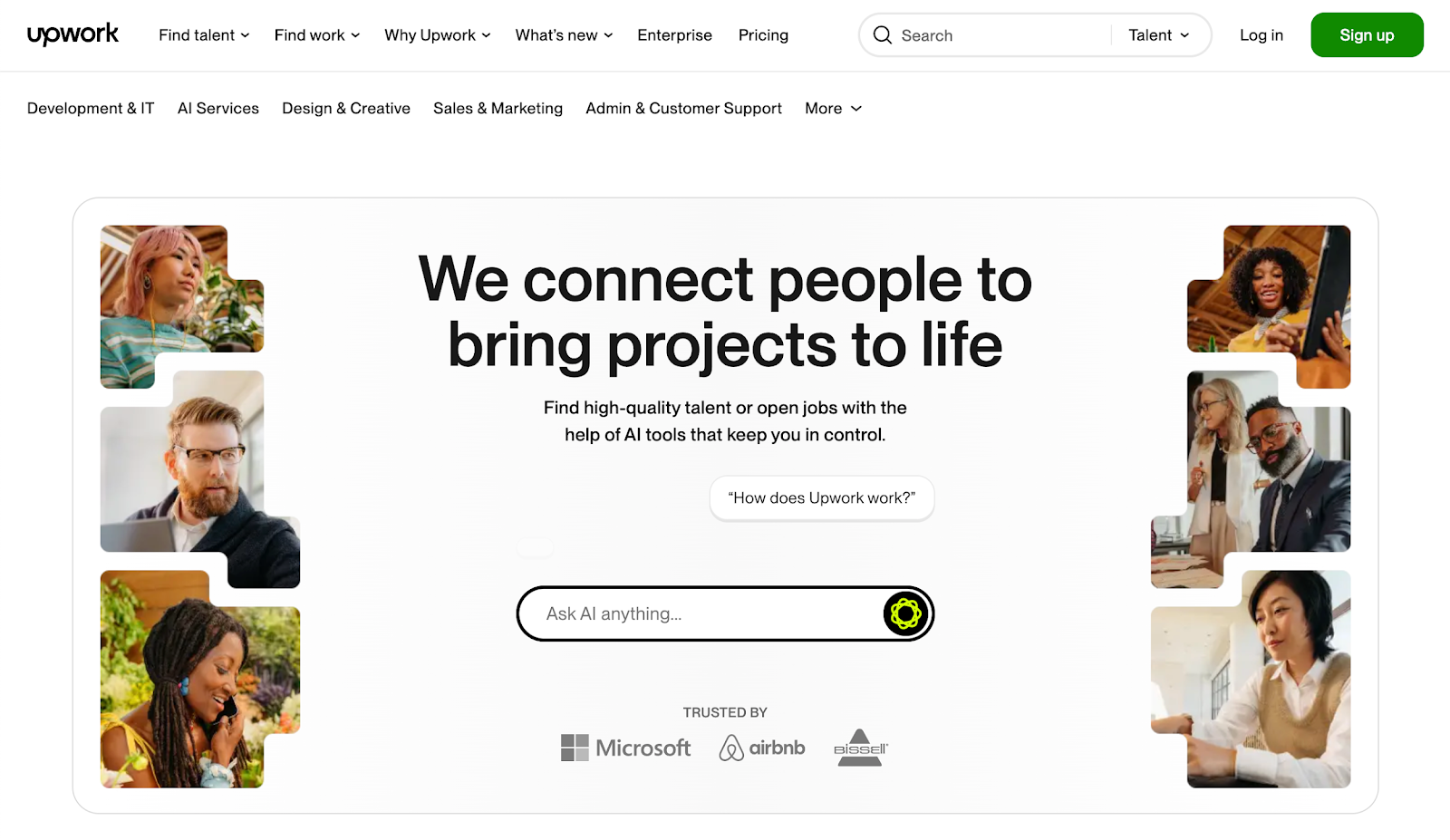The image size is (1450, 840).
Task: Expand the Find talent menu
Action: click(204, 35)
